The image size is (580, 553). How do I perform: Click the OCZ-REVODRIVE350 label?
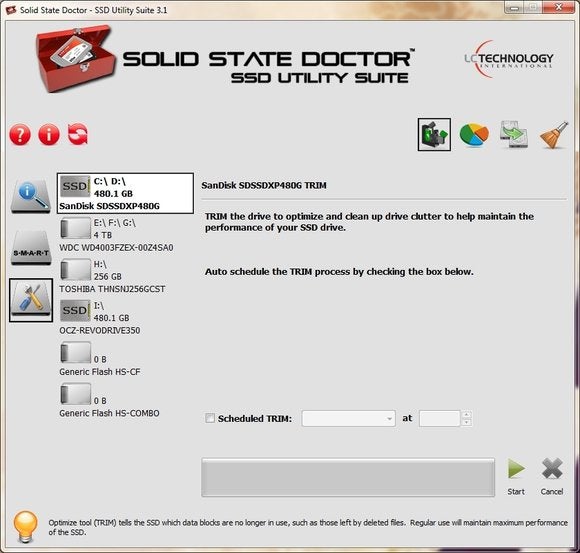[x=100, y=331]
